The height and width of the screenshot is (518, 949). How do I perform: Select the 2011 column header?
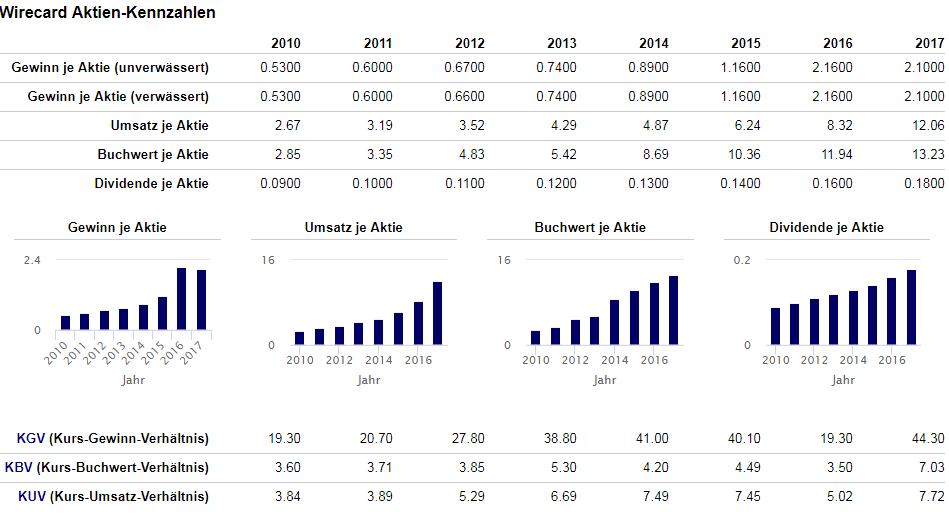(378, 43)
